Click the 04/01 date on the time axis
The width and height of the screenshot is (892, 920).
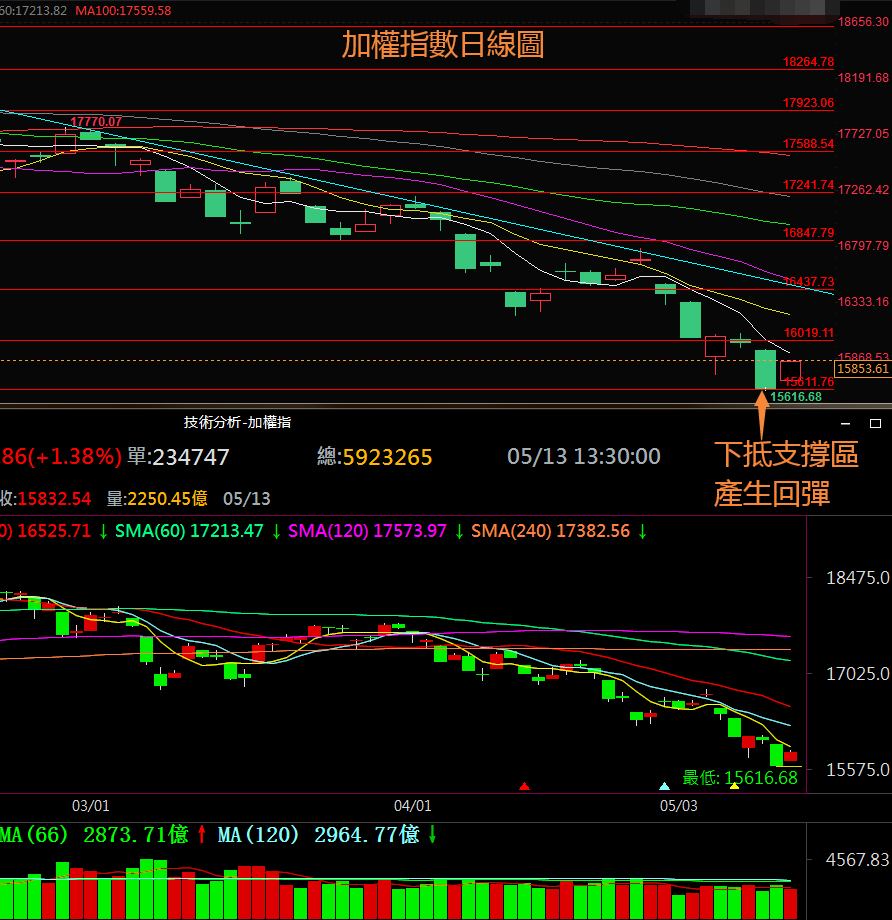[413, 805]
